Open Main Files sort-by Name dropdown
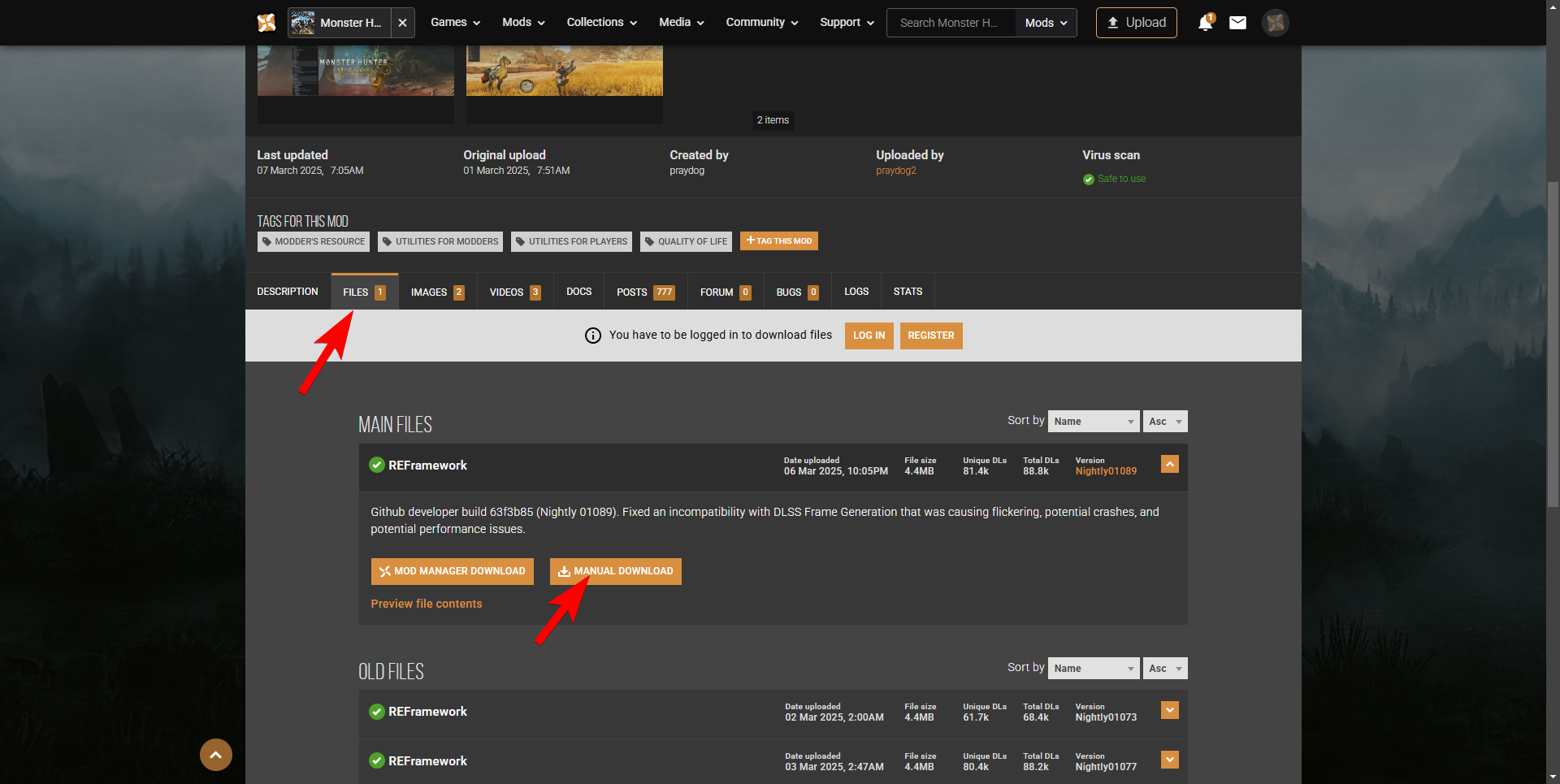The image size is (1560, 784). coord(1094,421)
